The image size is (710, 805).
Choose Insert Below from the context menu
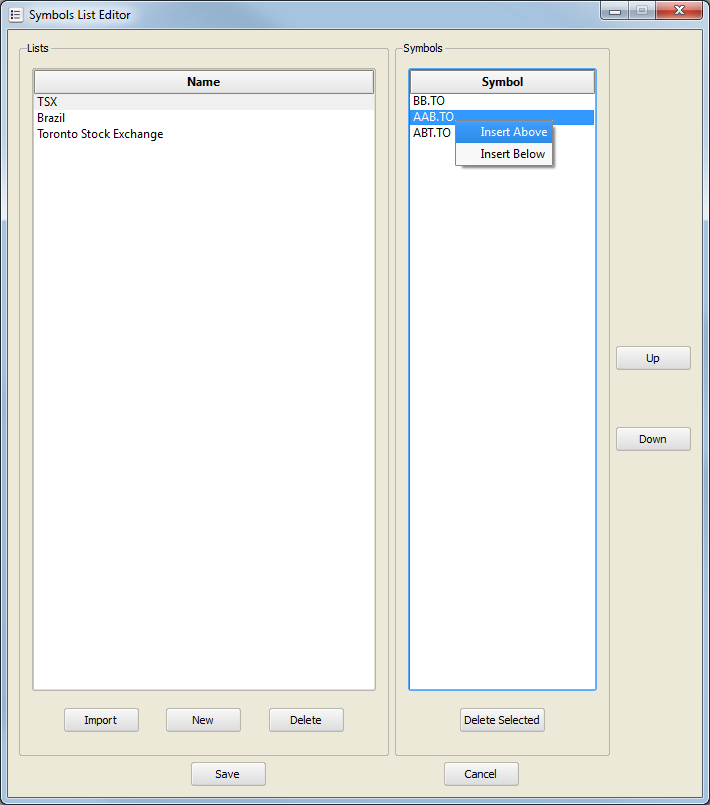tap(512, 154)
